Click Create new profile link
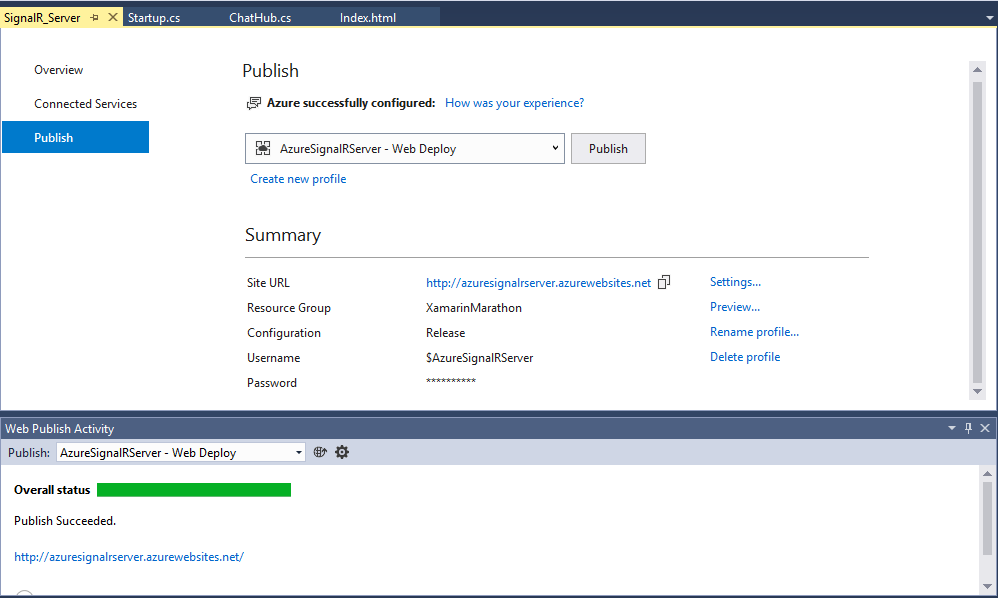Viewport: 998px width, 598px height. [x=298, y=179]
